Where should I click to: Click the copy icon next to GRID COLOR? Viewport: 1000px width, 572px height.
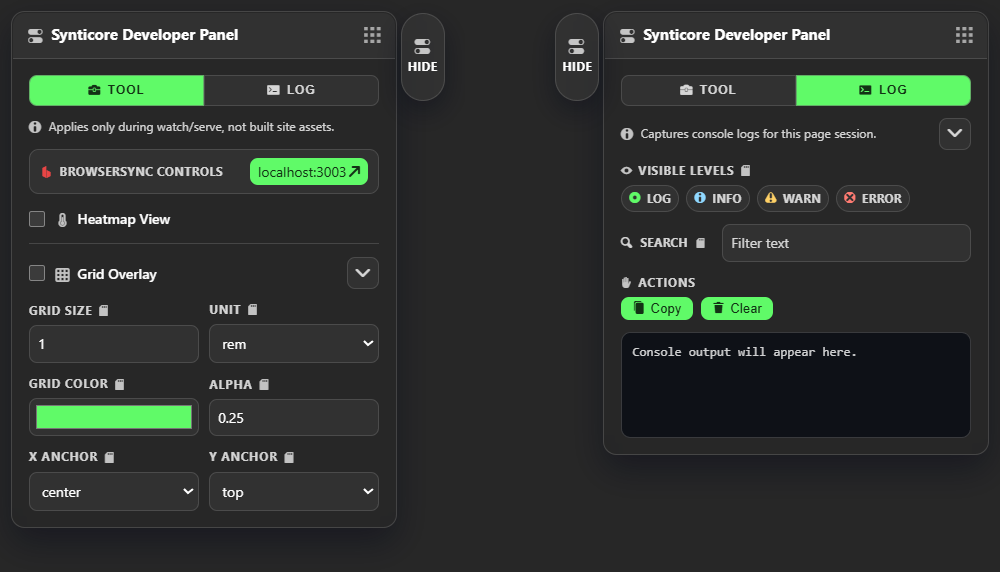tap(120, 384)
